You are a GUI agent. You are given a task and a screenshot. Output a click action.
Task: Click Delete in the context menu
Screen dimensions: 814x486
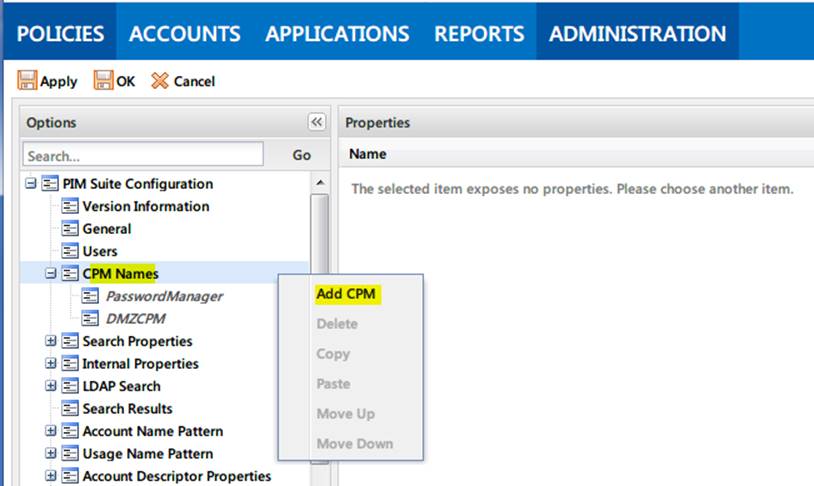[337, 324]
